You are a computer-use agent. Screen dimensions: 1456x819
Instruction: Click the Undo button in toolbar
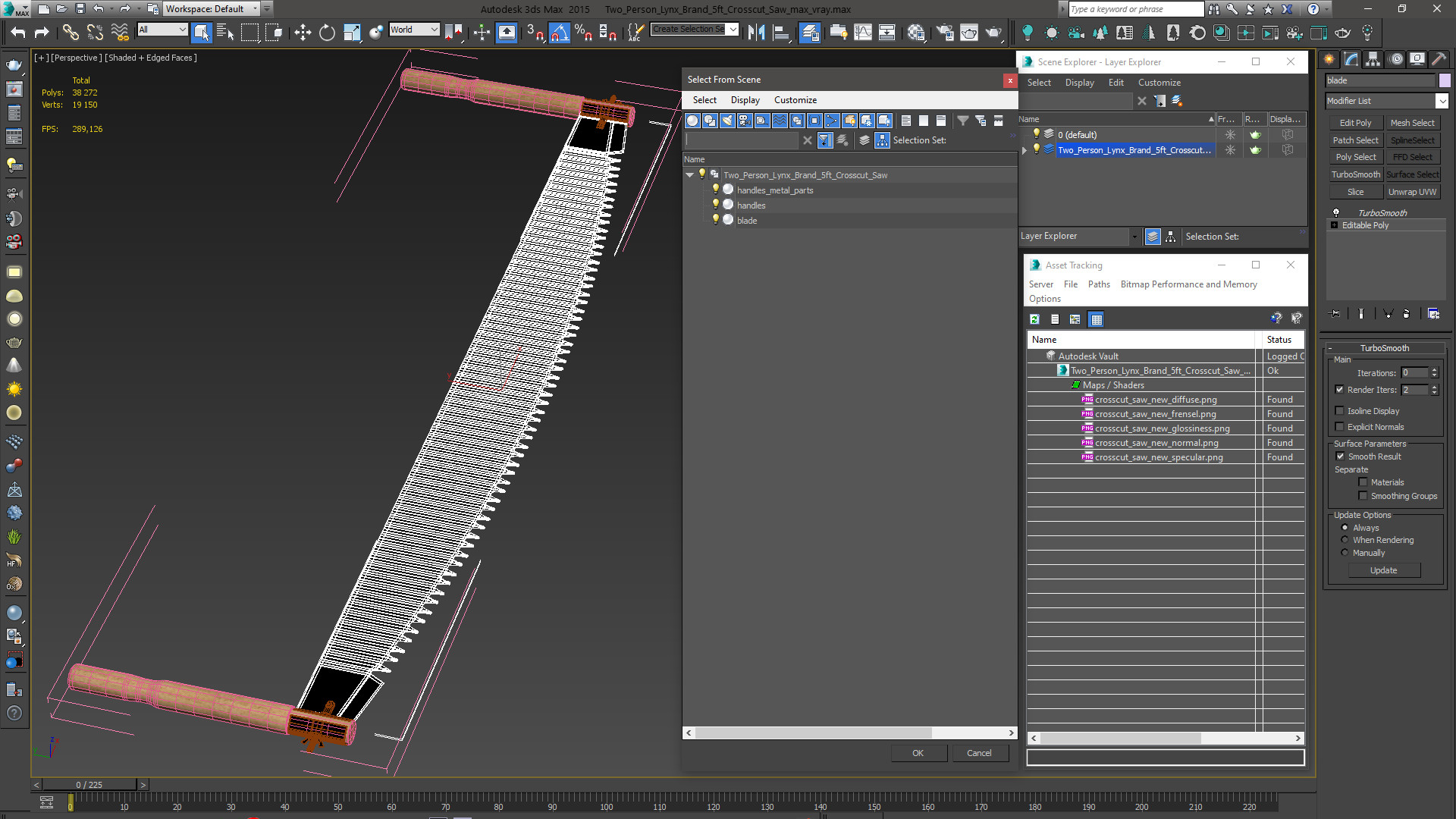coord(17,33)
